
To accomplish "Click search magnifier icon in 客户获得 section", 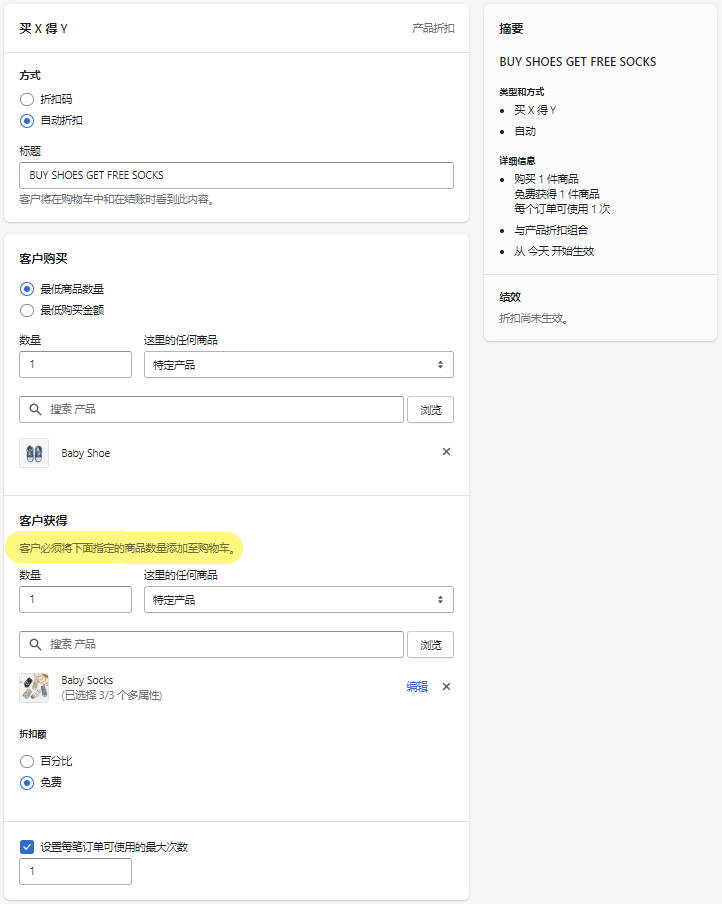I will 35,645.
